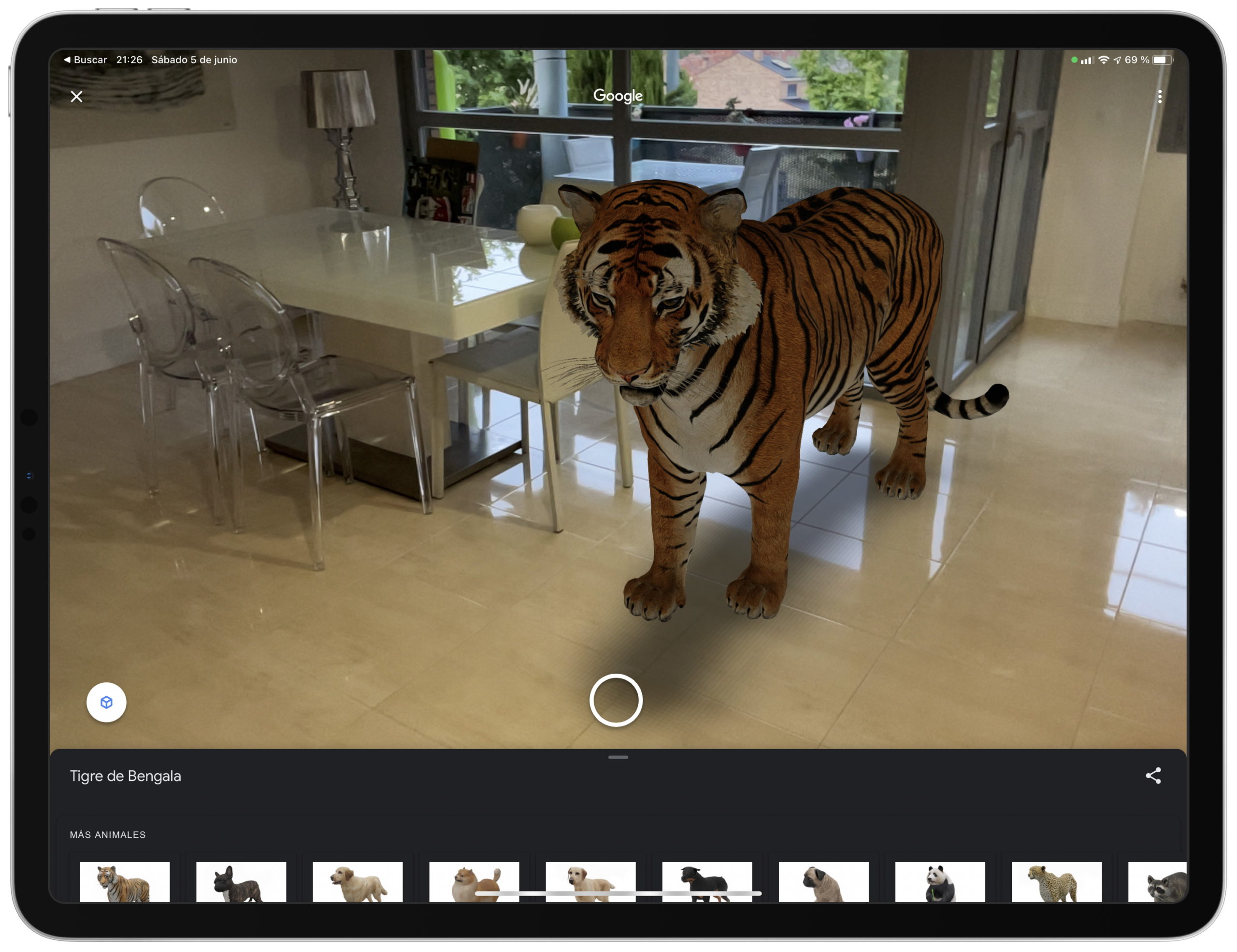The height and width of the screenshot is (952, 1237).
Task: Select the golden retriever thumbnail
Action: click(358, 881)
